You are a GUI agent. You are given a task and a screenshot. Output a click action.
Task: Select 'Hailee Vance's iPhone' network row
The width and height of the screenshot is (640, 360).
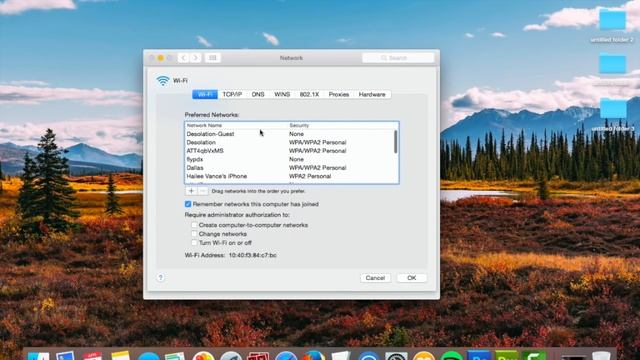pos(290,176)
